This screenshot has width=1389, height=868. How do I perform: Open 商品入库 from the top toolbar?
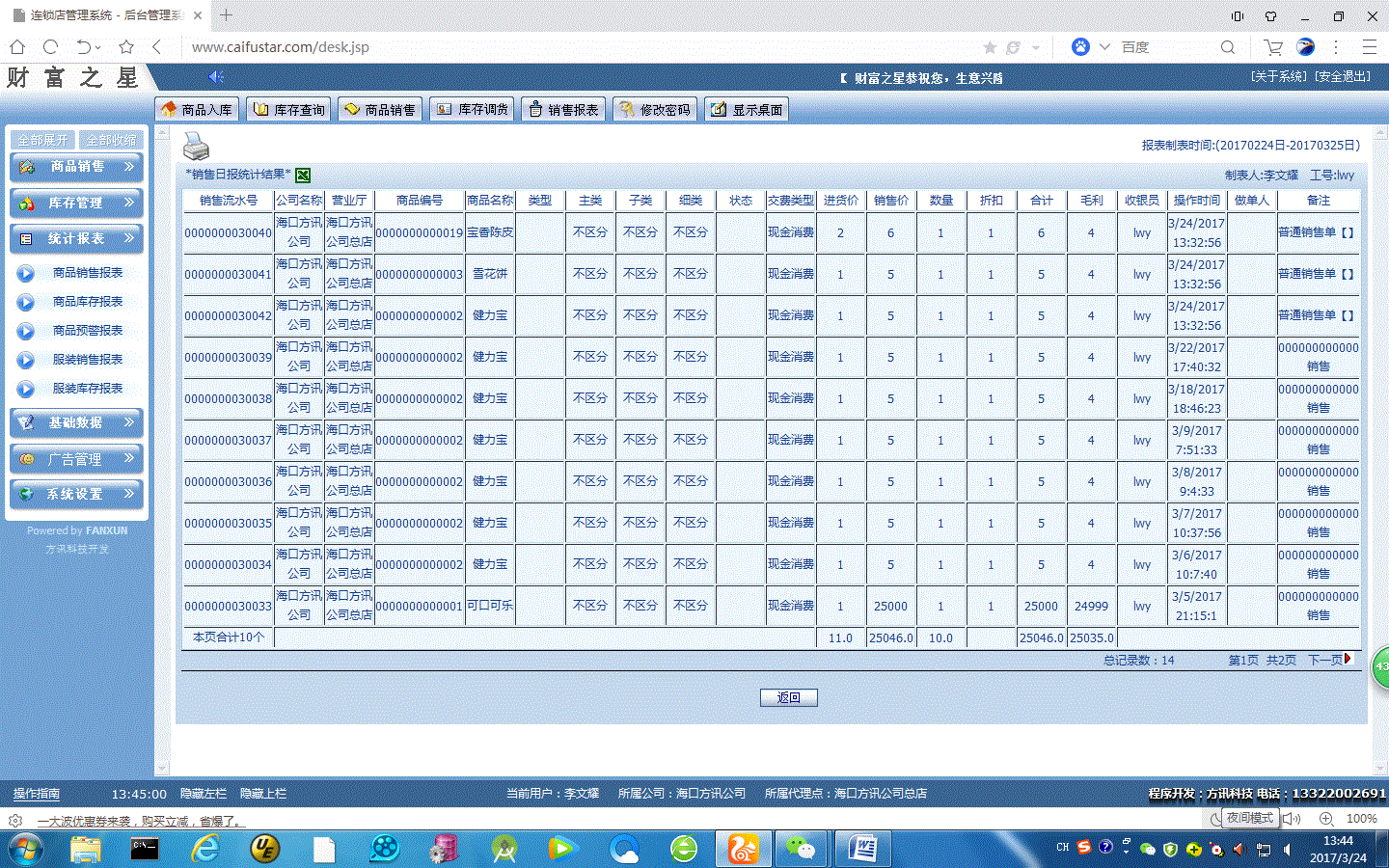click(x=197, y=110)
